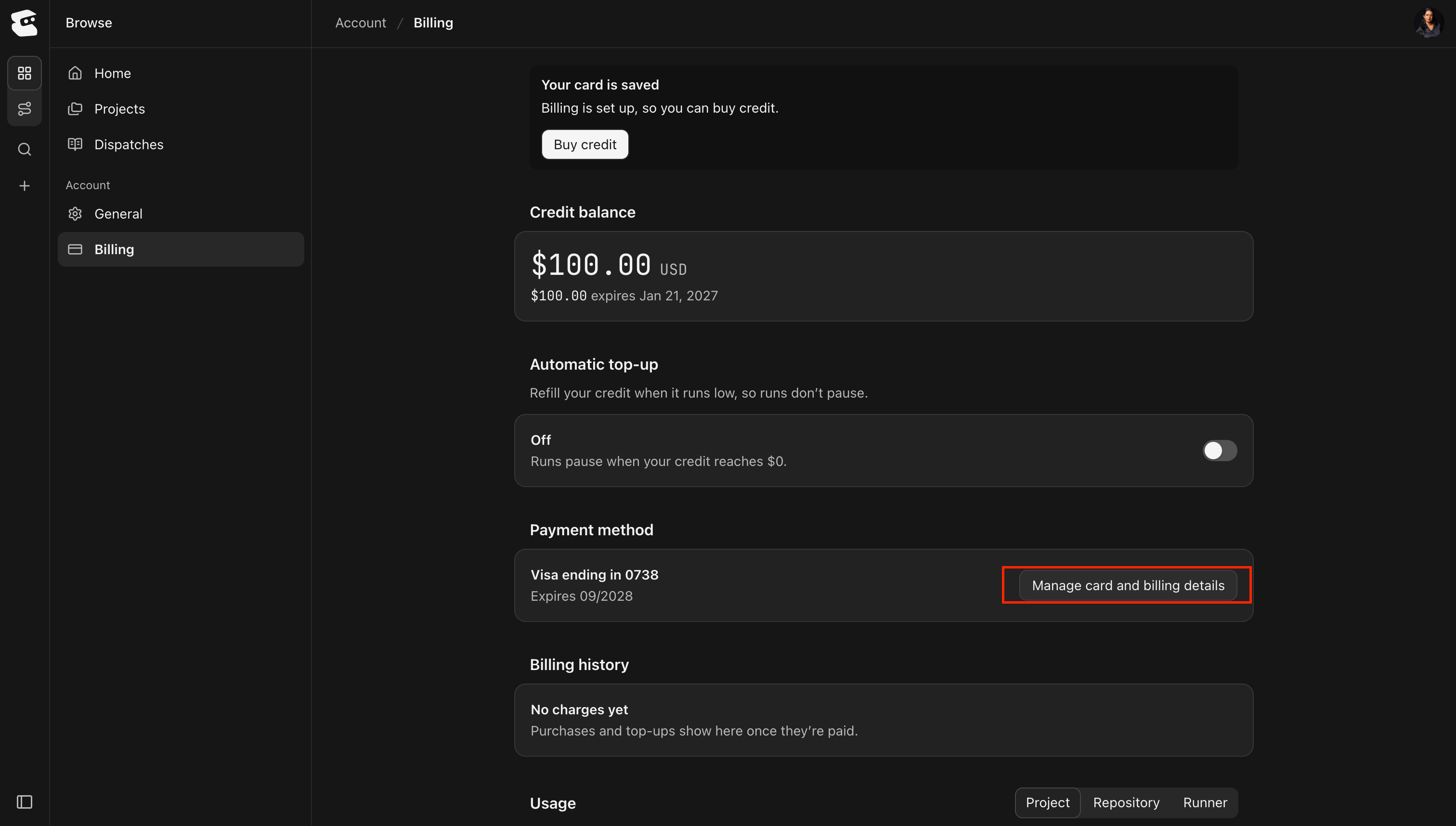Viewport: 1456px width, 826px height.
Task: Open Projects in sidebar
Action: 181,108
